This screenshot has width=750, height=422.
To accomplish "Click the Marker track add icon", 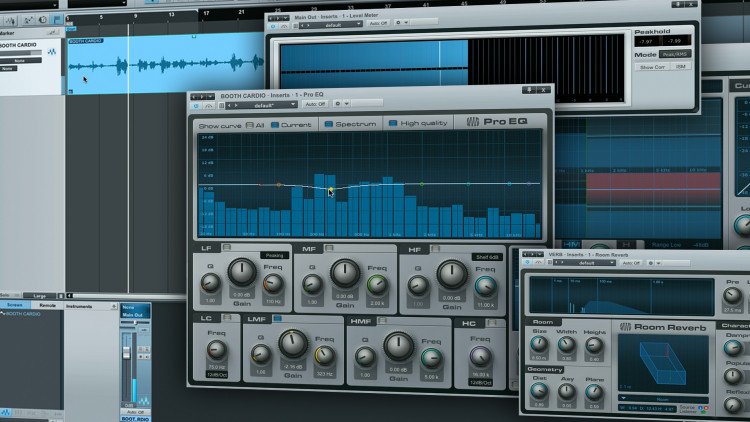I will 52,33.
